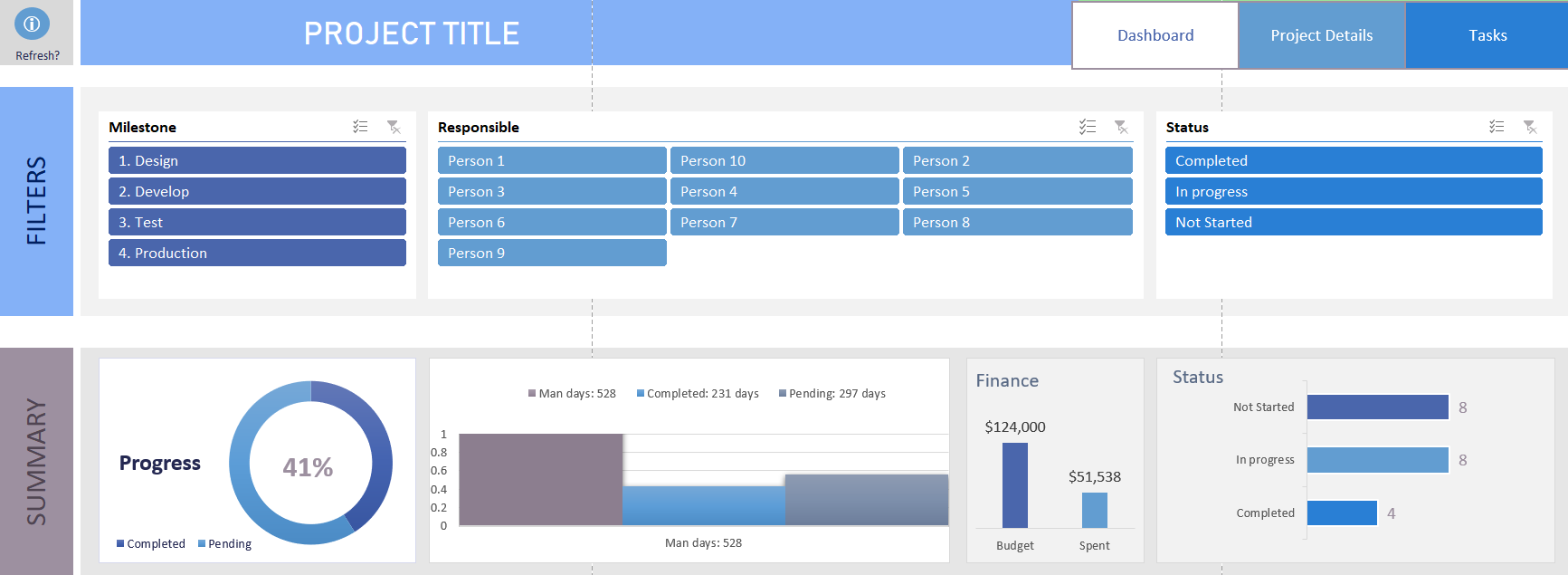Screen dimensions: 1568x575
Task: Select Person 3 in Responsible slicer
Action: tap(552, 191)
